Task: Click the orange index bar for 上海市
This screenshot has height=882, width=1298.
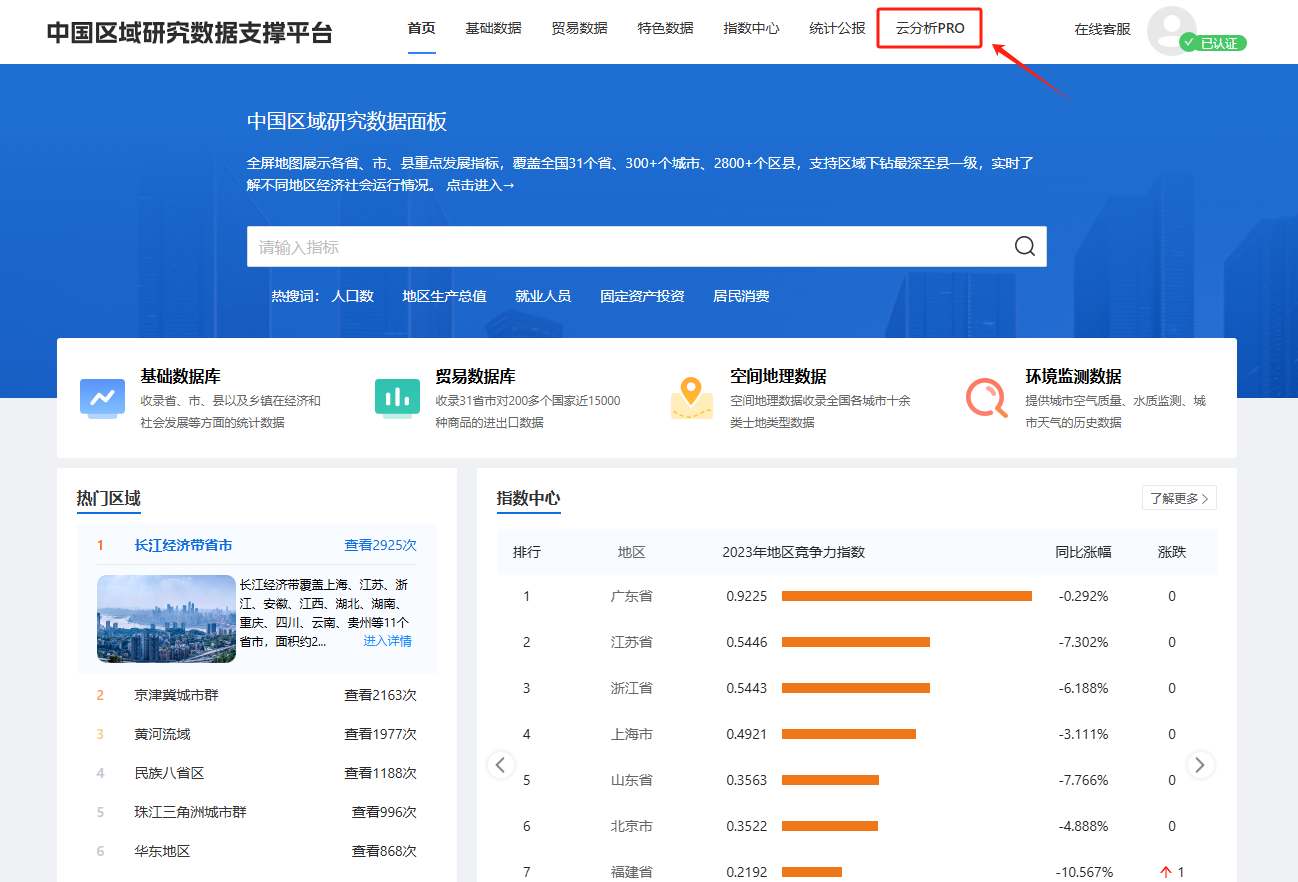Action: (849, 734)
